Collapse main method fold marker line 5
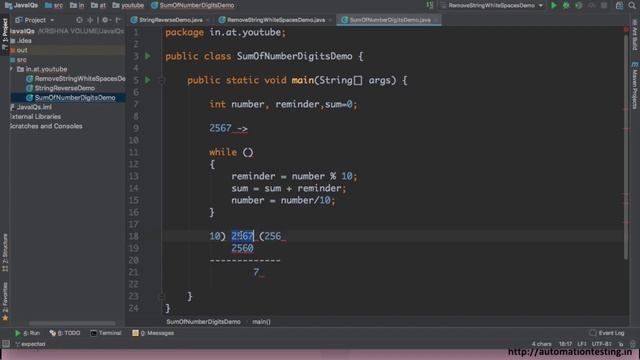This screenshot has height=360, width=640. (161, 80)
